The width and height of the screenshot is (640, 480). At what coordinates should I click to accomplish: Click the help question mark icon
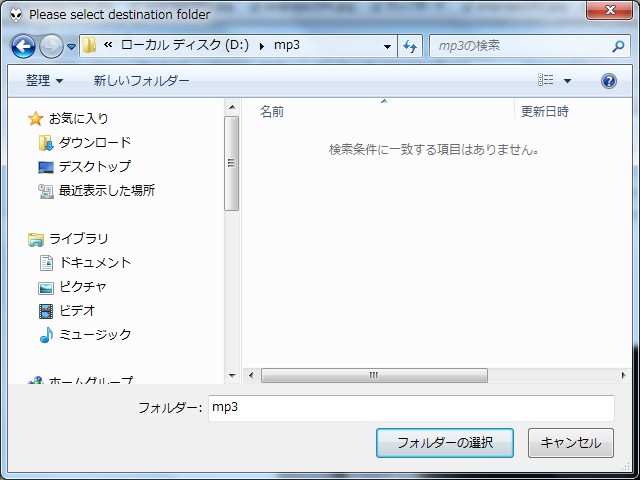(608, 81)
